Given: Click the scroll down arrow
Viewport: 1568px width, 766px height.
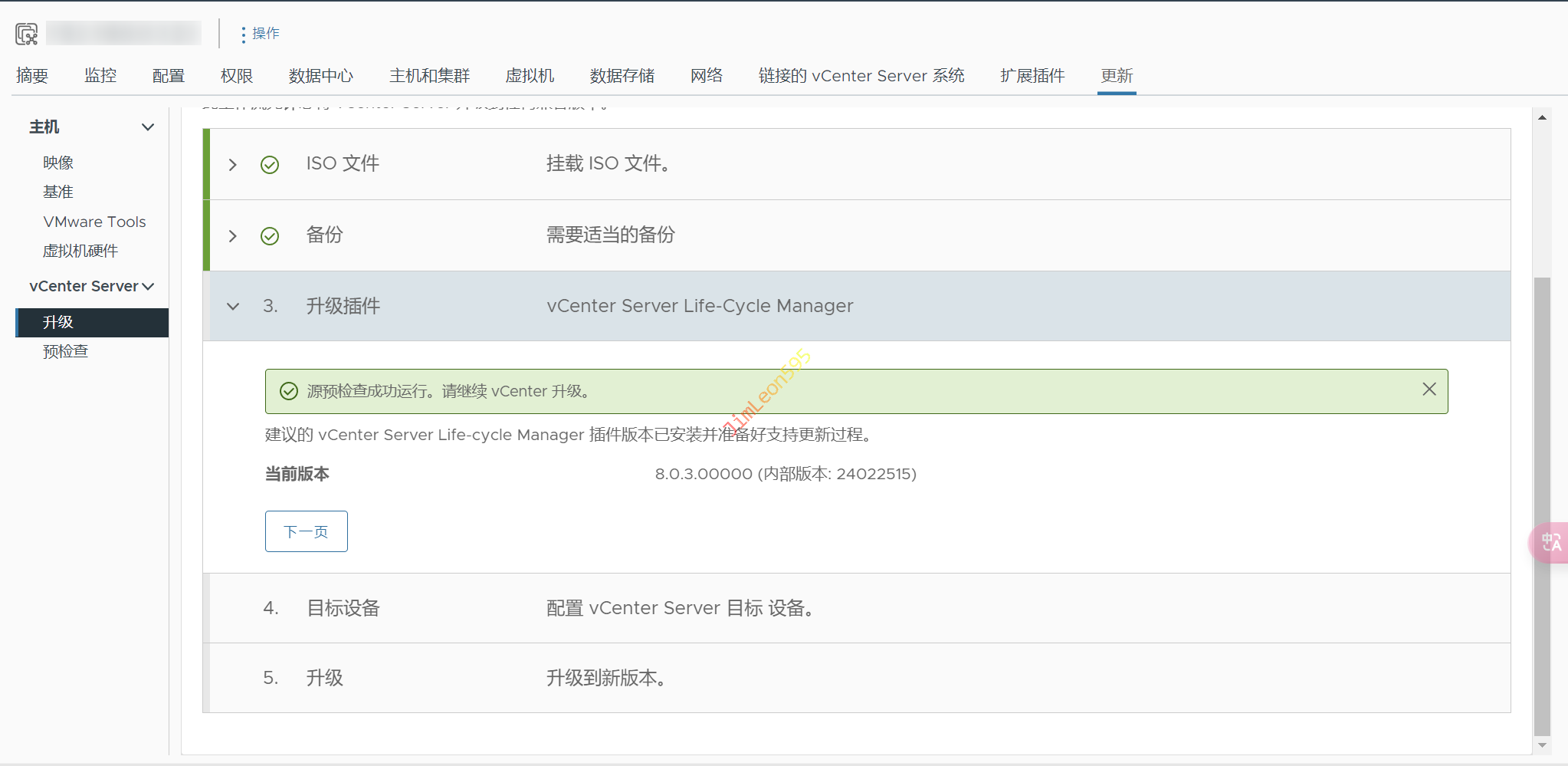Looking at the screenshot, I should point(1542,745).
